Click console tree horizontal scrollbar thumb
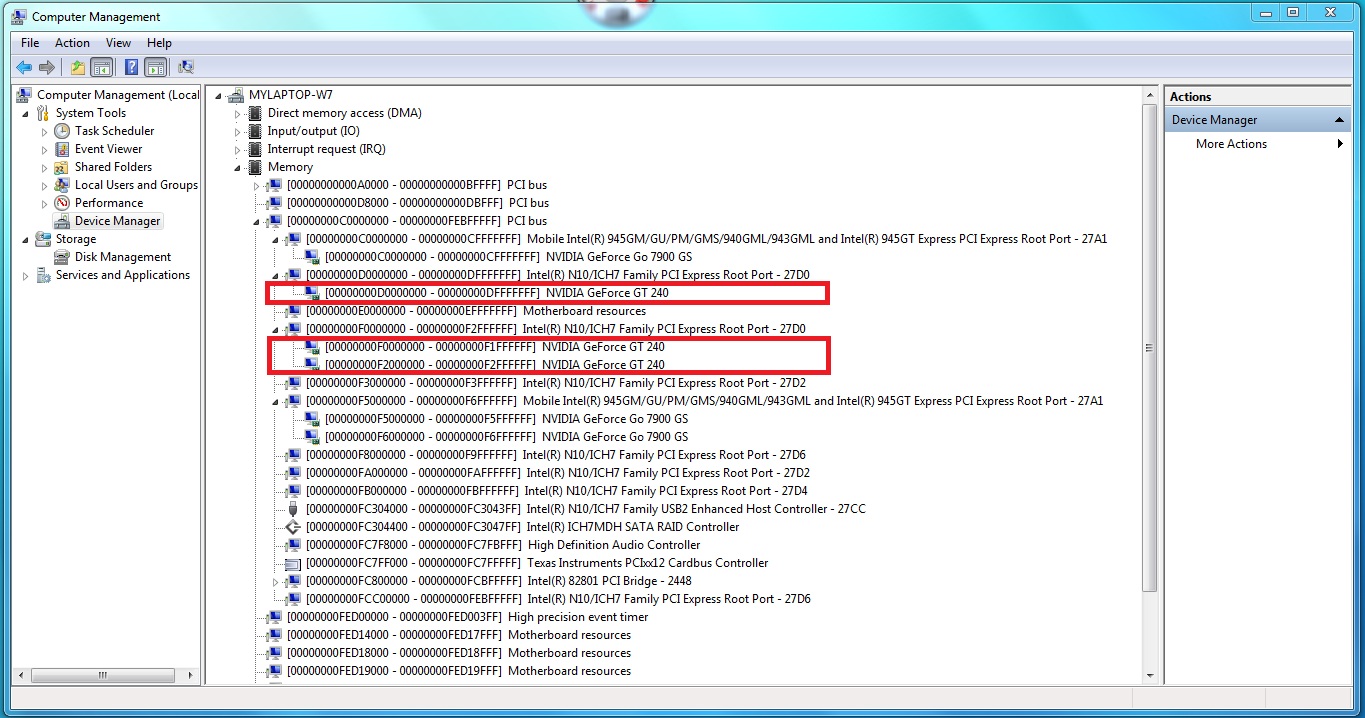The image size is (1365, 718). (102, 676)
